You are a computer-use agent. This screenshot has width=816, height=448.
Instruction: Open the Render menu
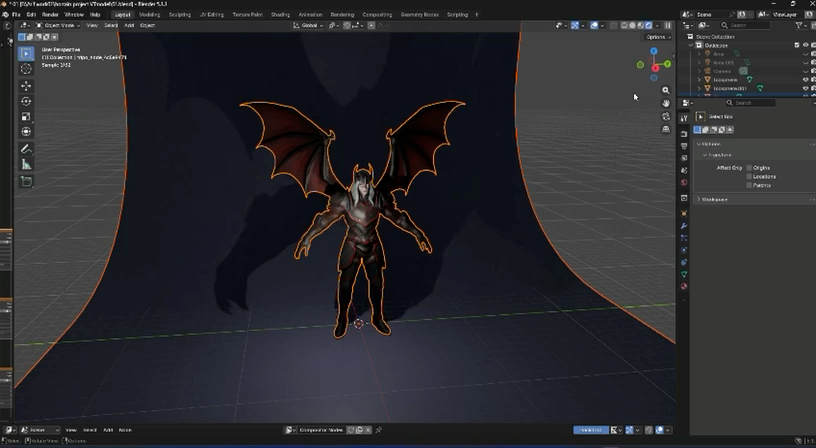pyautogui.click(x=50, y=15)
